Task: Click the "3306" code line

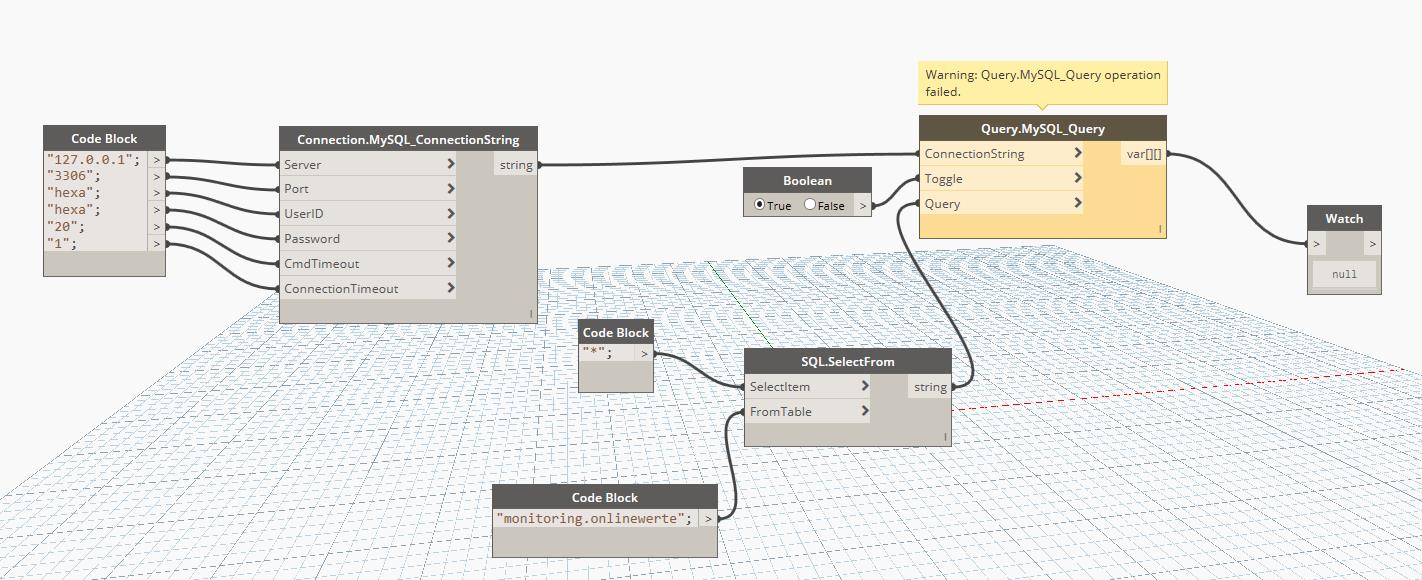Action: coord(74,177)
